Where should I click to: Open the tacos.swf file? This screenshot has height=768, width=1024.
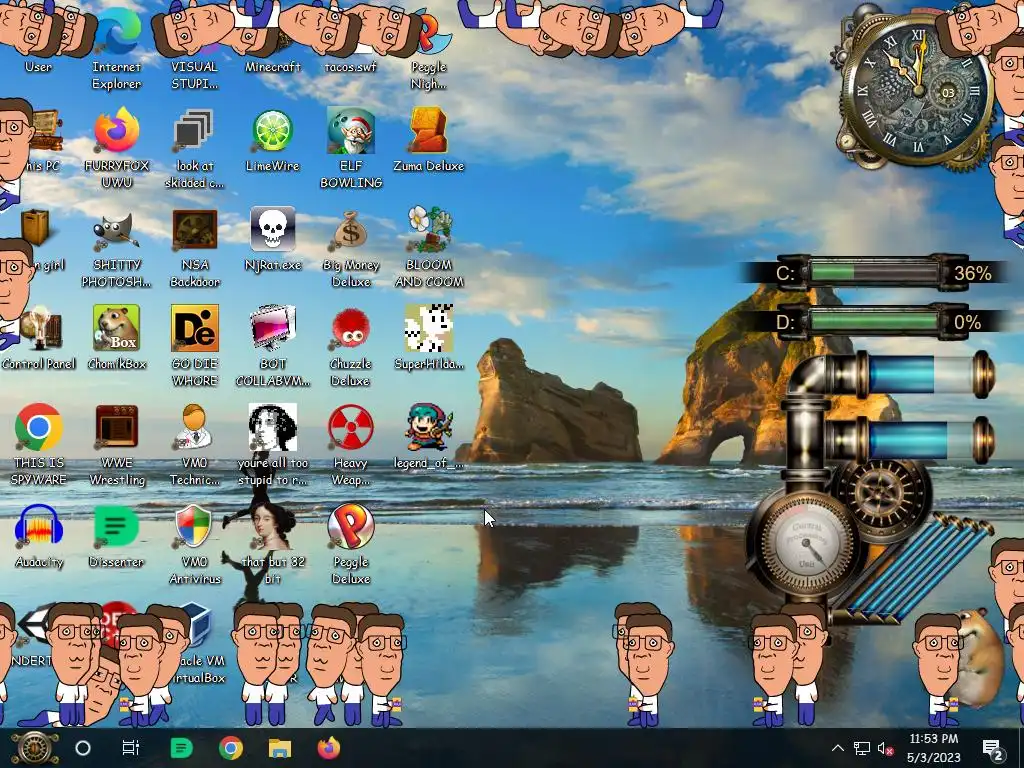click(351, 67)
